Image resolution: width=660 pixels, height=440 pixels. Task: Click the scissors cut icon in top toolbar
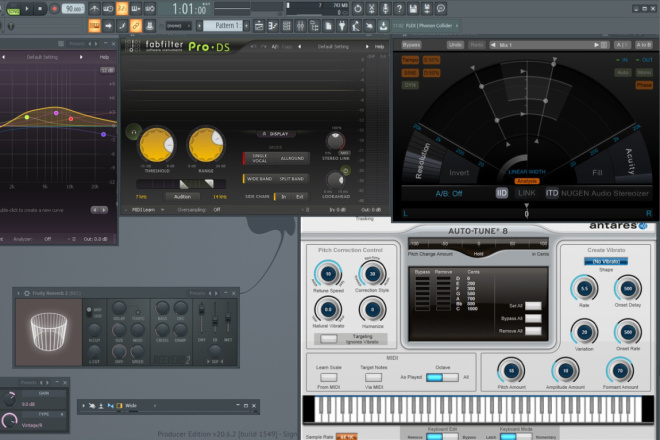(371, 8)
